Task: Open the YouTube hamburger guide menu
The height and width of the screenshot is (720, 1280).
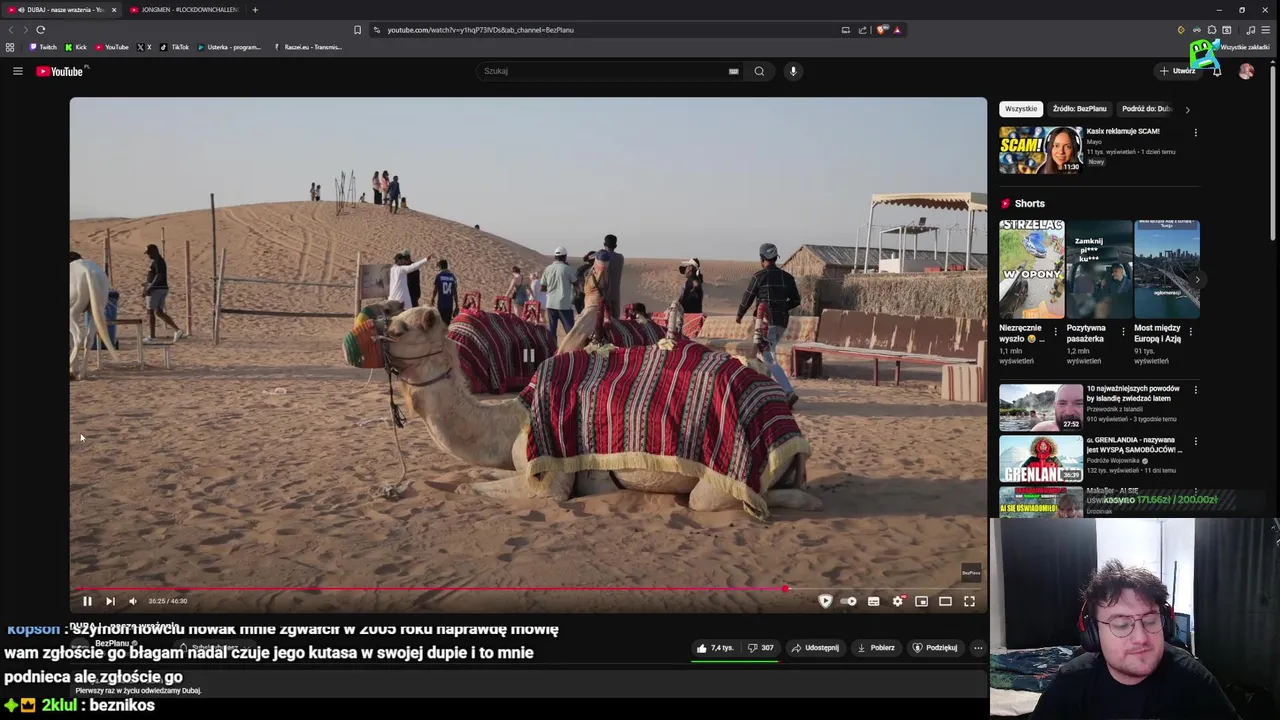Action: (x=17, y=71)
